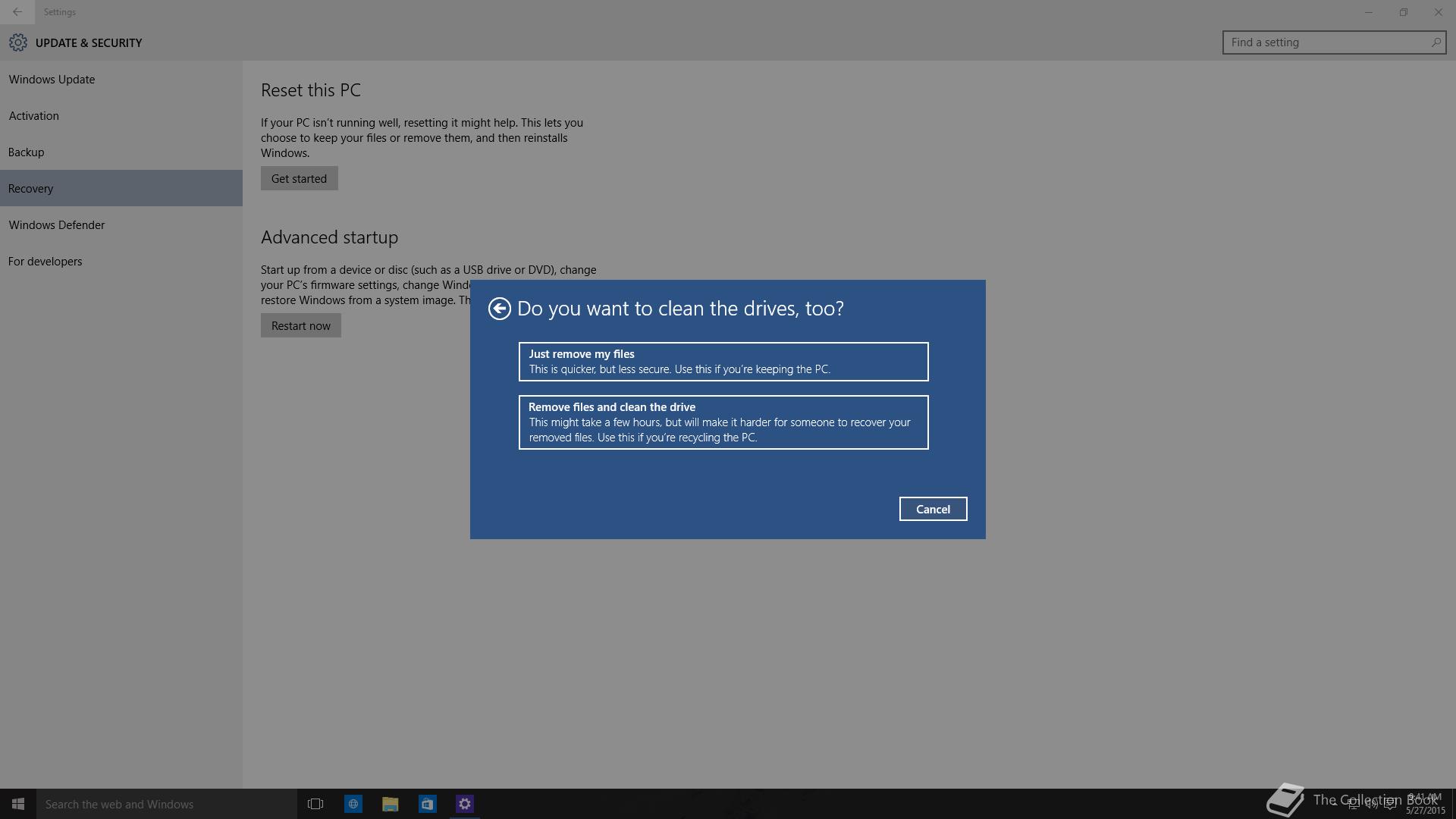The width and height of the screenshot is (1456, 819).
Task: Minimize the Settings window
Action: 1369,12
